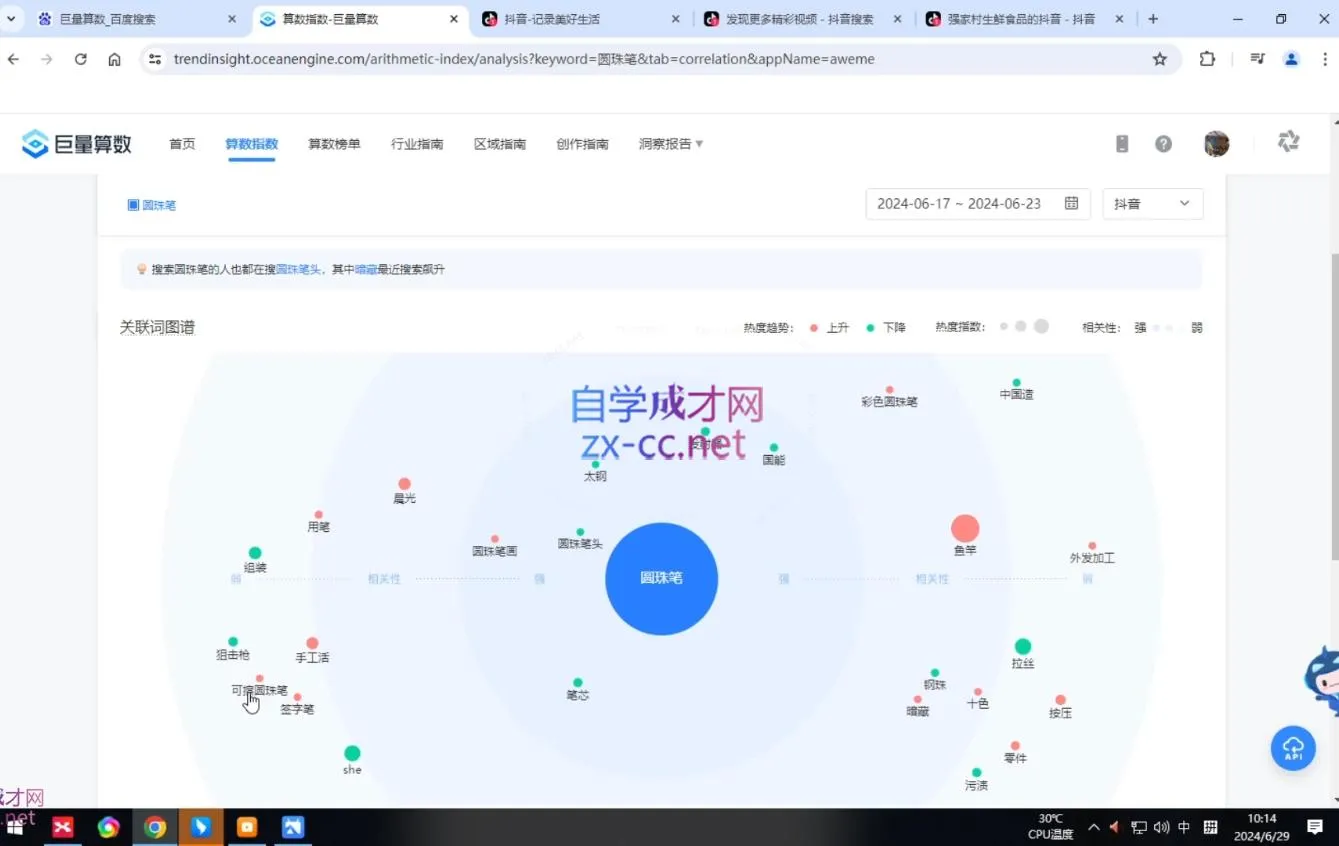Image resolution: width=1339 pixels, height=846 pixels.
Task: Click the user avatar in the header
Action: point(1215,143)
